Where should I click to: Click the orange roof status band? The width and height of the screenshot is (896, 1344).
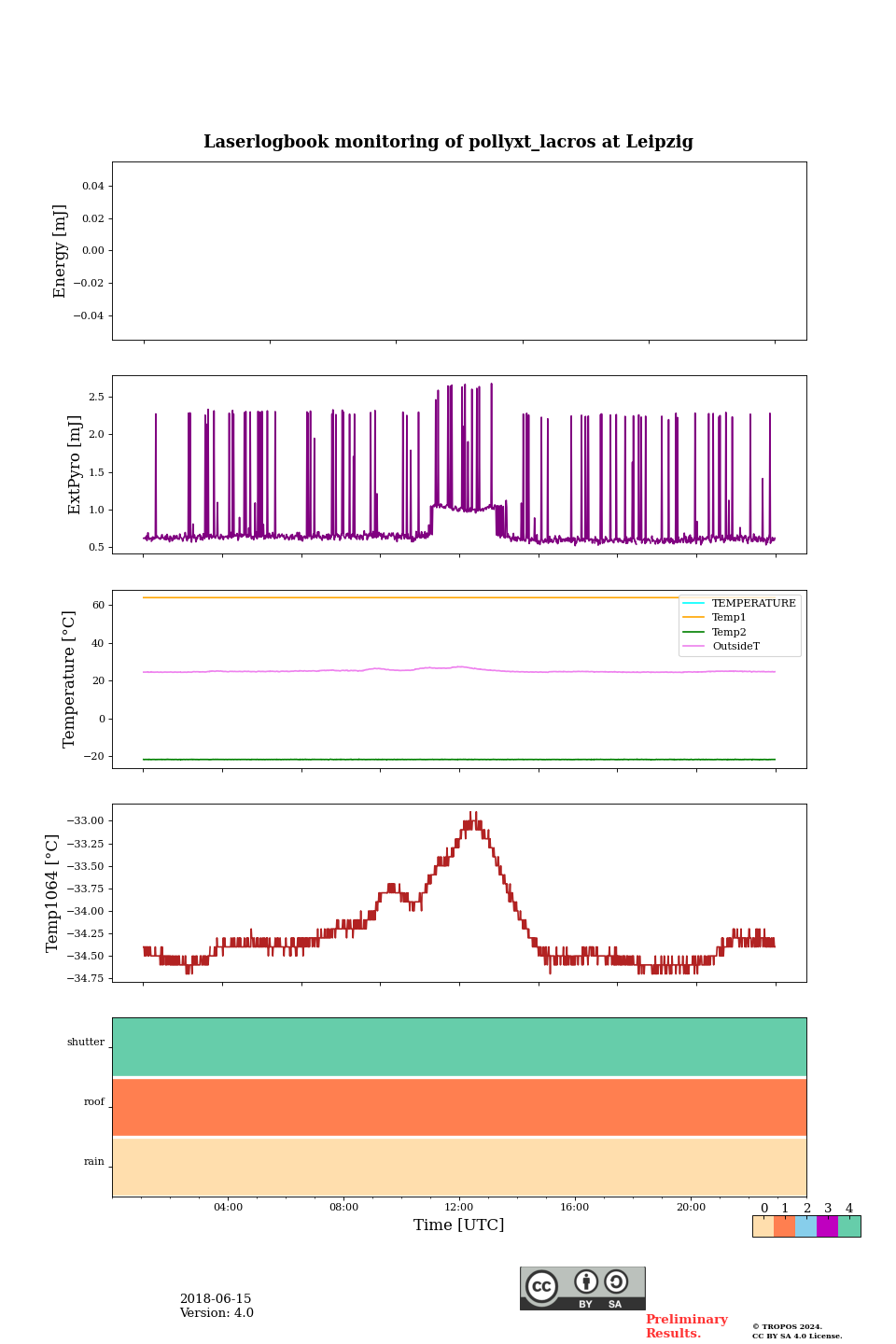click(459, 1107)
